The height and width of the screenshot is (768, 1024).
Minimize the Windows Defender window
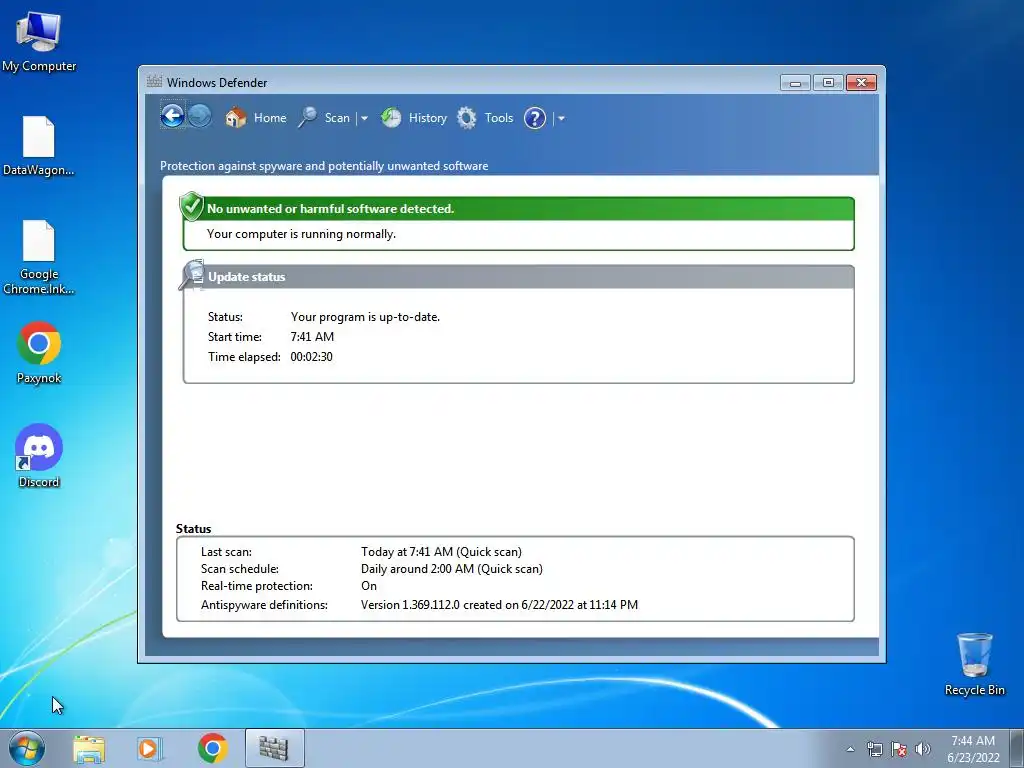pyautogui.click(x=795, y=82)
